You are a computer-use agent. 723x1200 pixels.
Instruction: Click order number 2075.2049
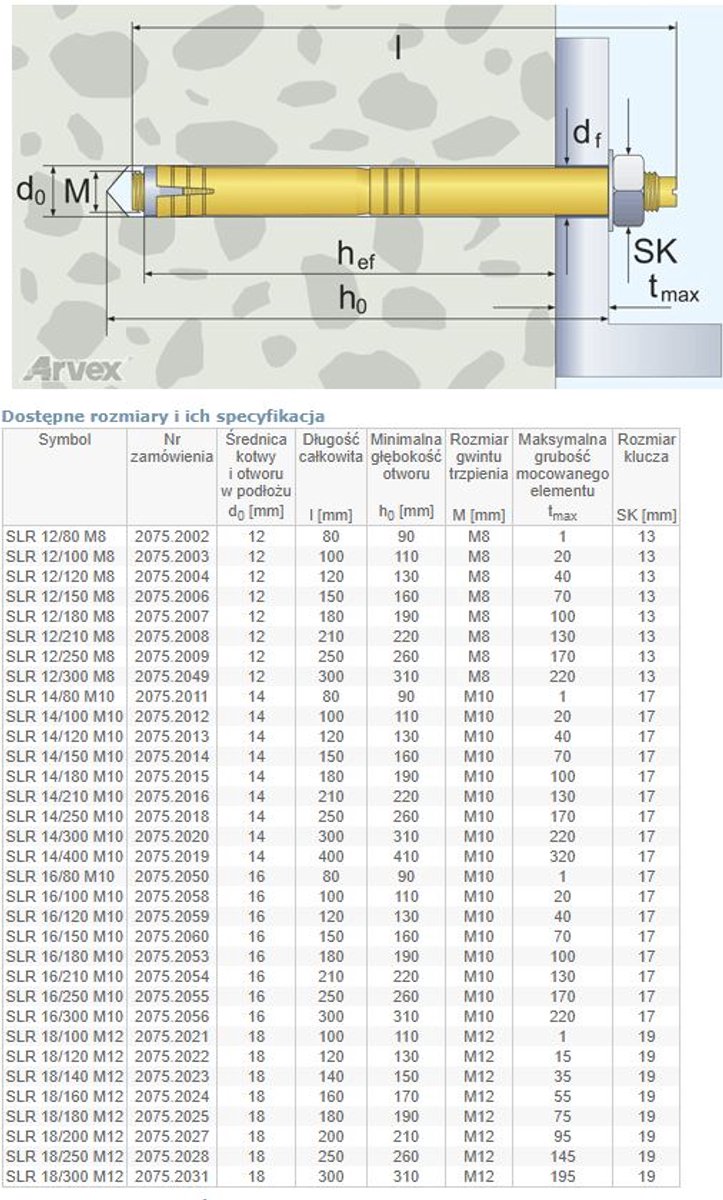(x=172, y=675)
